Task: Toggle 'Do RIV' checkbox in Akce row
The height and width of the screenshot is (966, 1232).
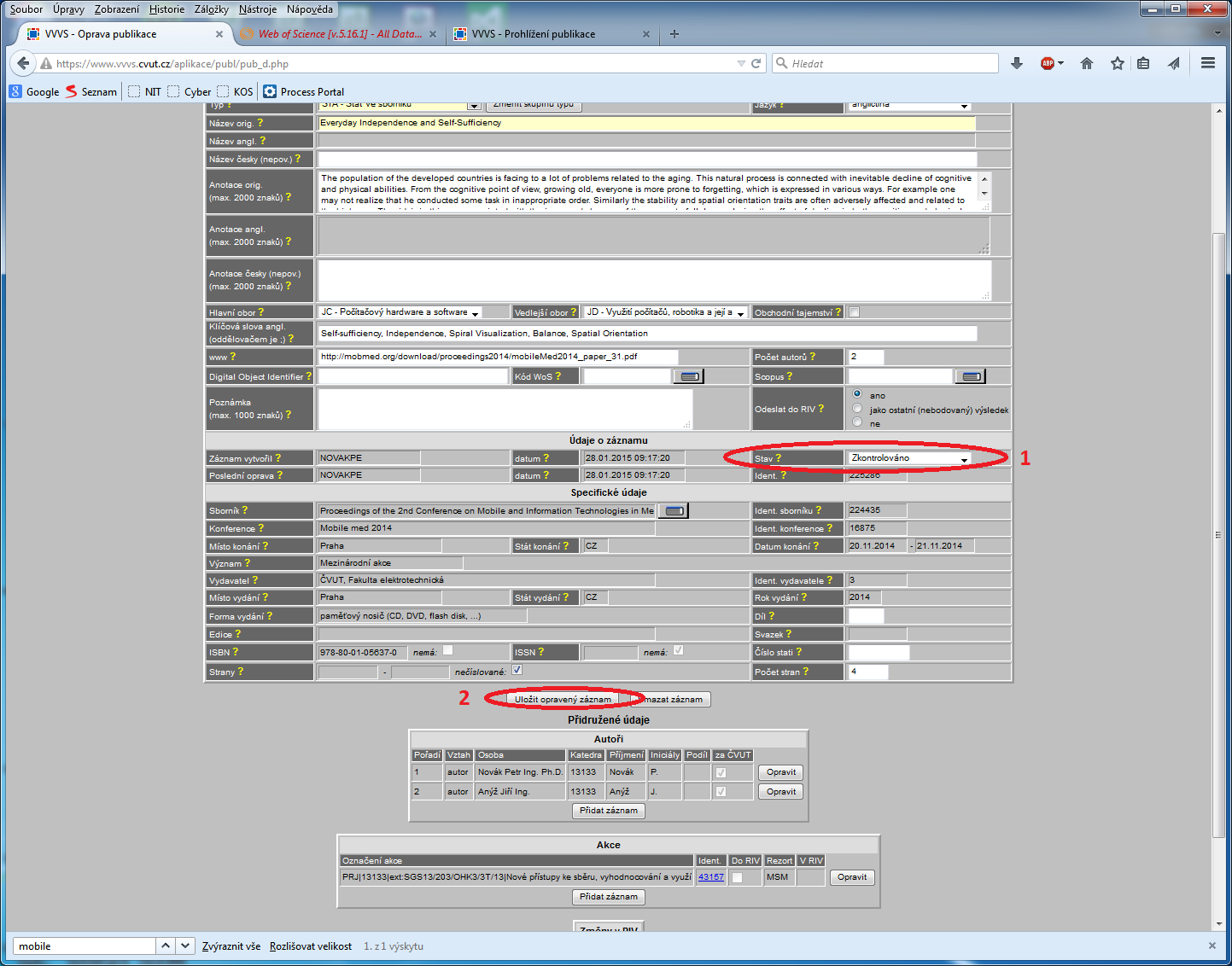Action: coord(737,877)
